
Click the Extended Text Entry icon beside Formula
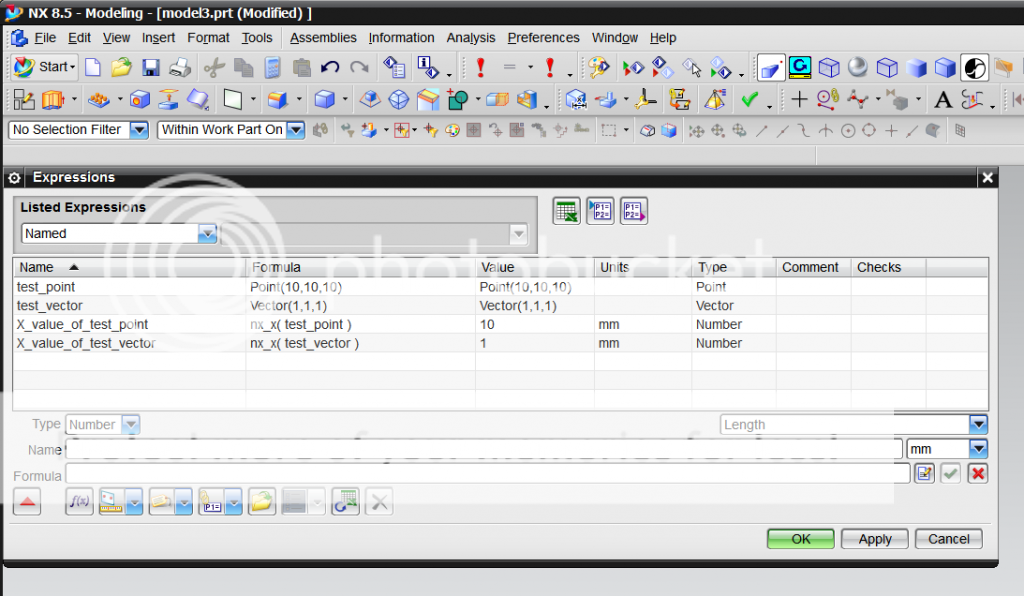924,473
